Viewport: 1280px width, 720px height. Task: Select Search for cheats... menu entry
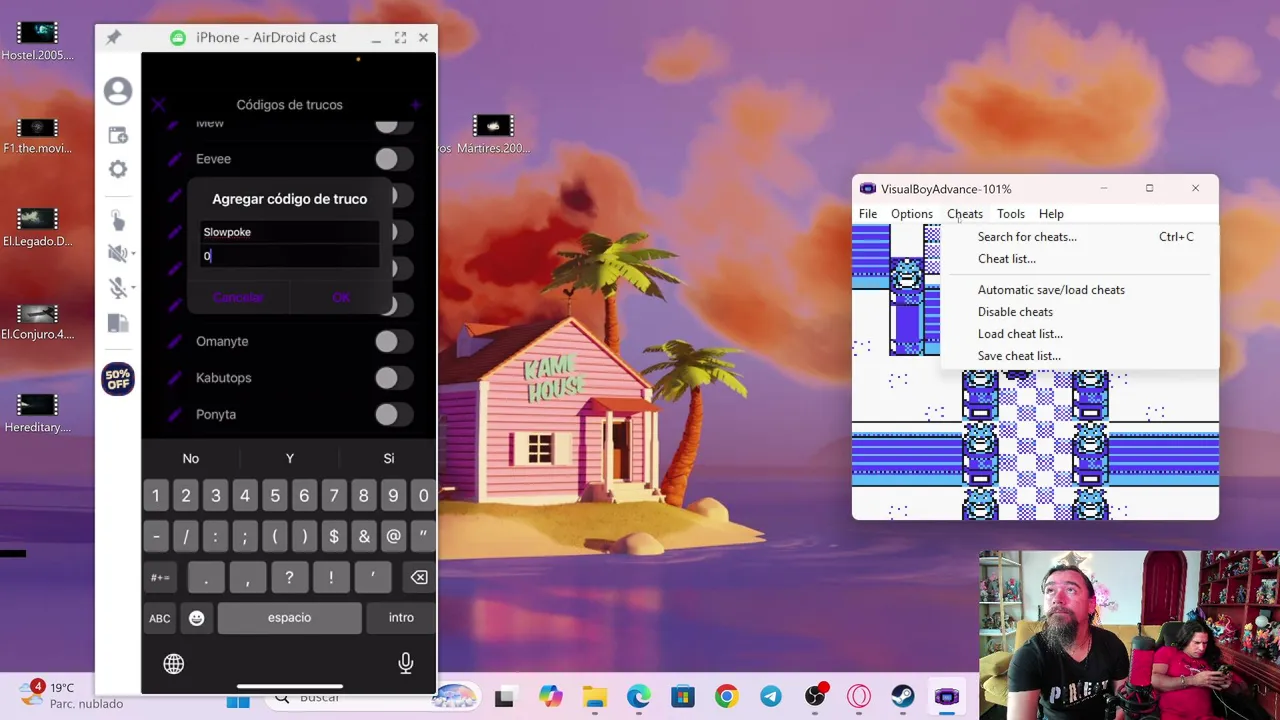(1079, 237)
